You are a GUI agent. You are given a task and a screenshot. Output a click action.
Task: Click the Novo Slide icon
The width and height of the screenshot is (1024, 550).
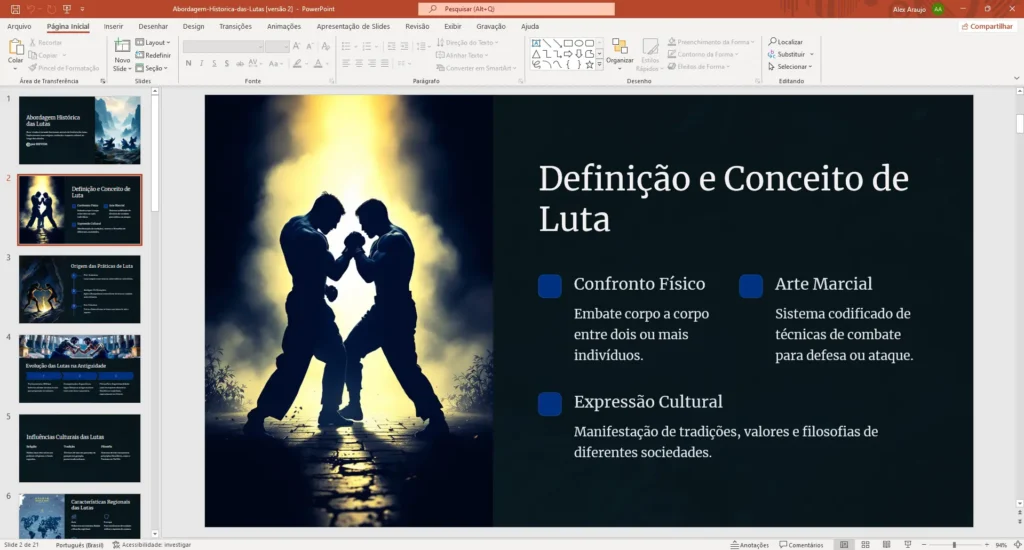tap(122, 47)
